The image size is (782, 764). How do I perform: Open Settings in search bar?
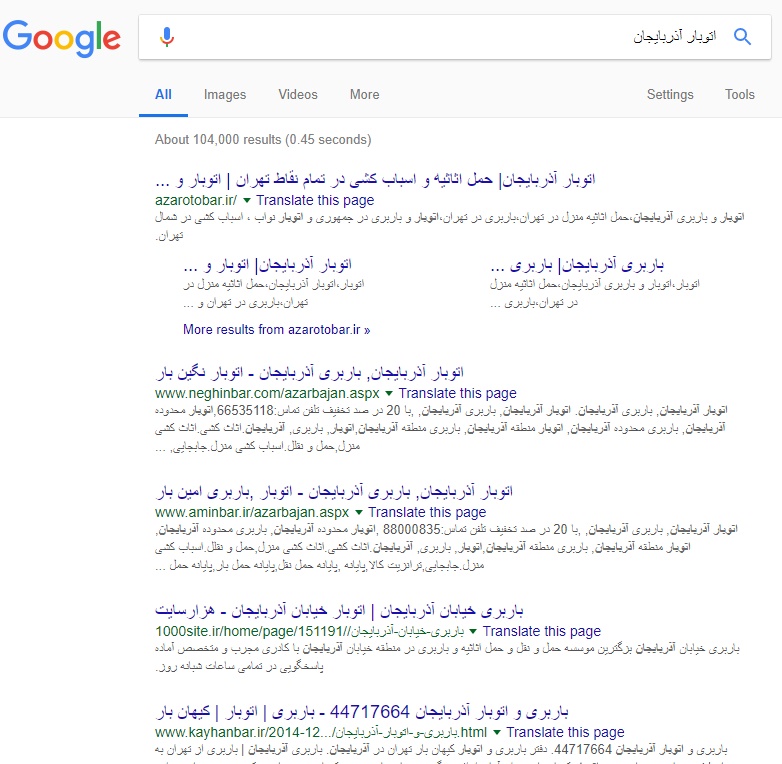[x=670, y=95]
